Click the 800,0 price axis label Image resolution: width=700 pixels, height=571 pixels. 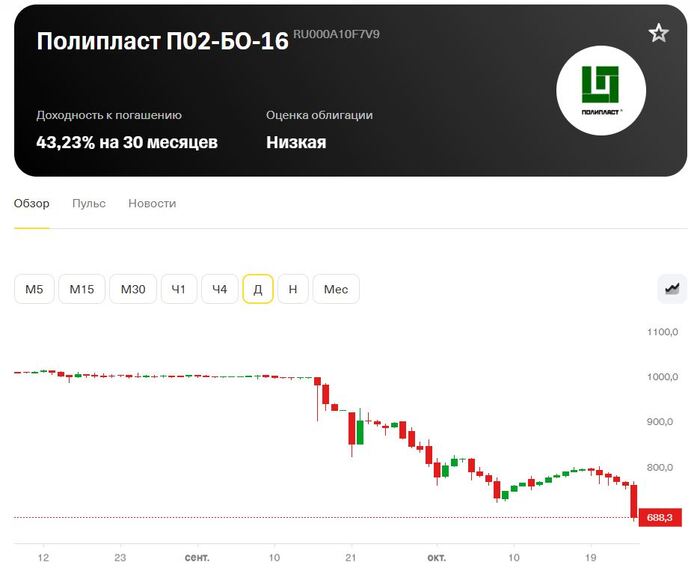coord(660,467)
